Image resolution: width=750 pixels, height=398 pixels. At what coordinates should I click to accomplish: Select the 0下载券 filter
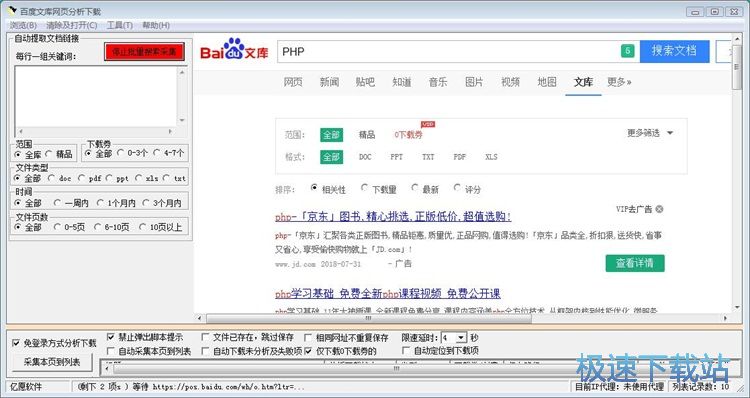[x=408, y=135]
